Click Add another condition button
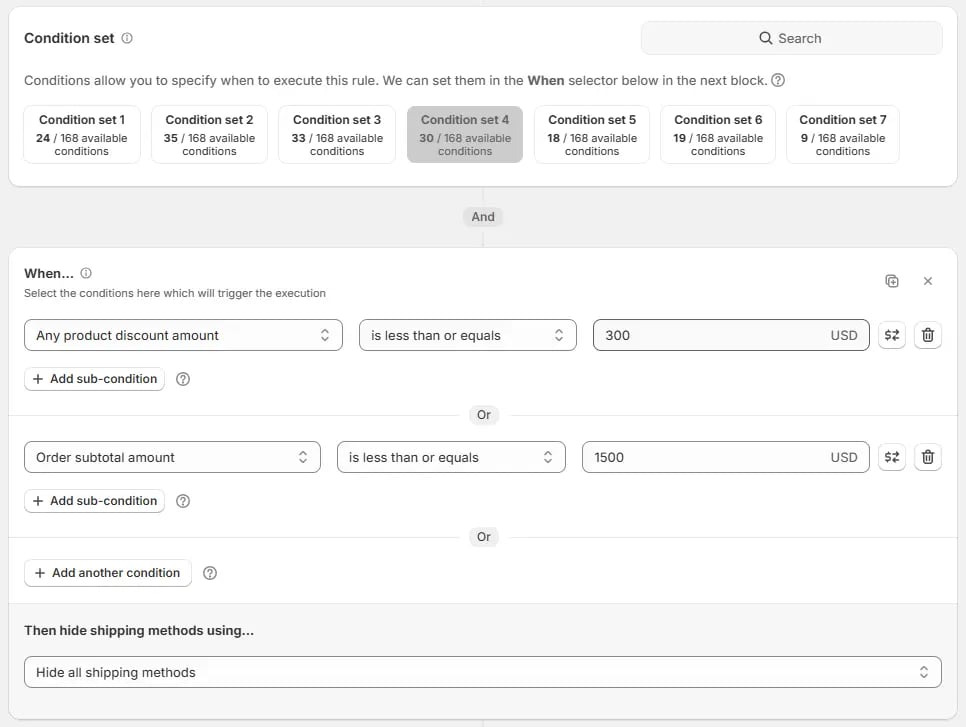Viewport: 966px width, 727px height. point(108,573)
